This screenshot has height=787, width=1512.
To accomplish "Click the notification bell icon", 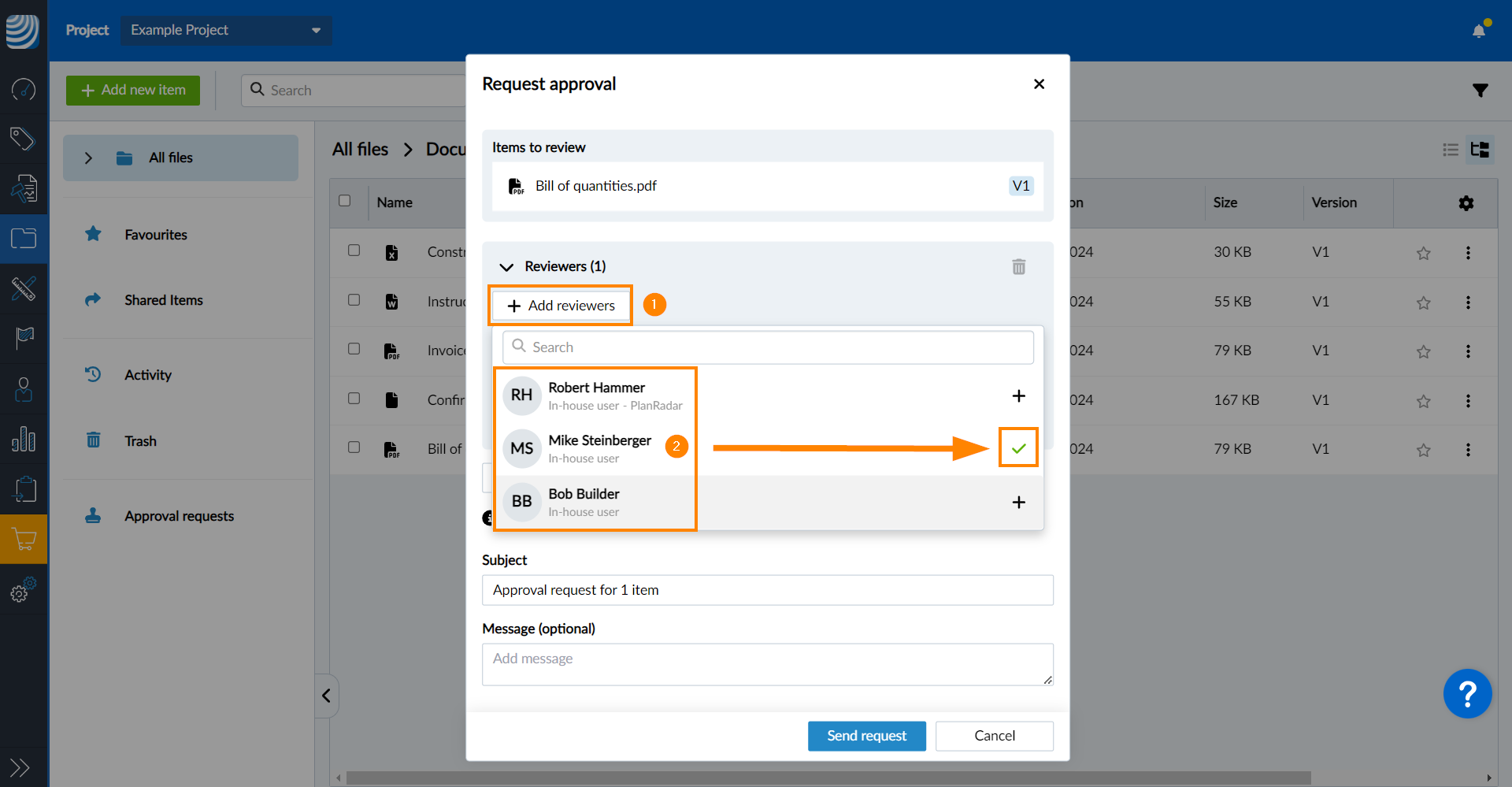I will click(1478, 31).
